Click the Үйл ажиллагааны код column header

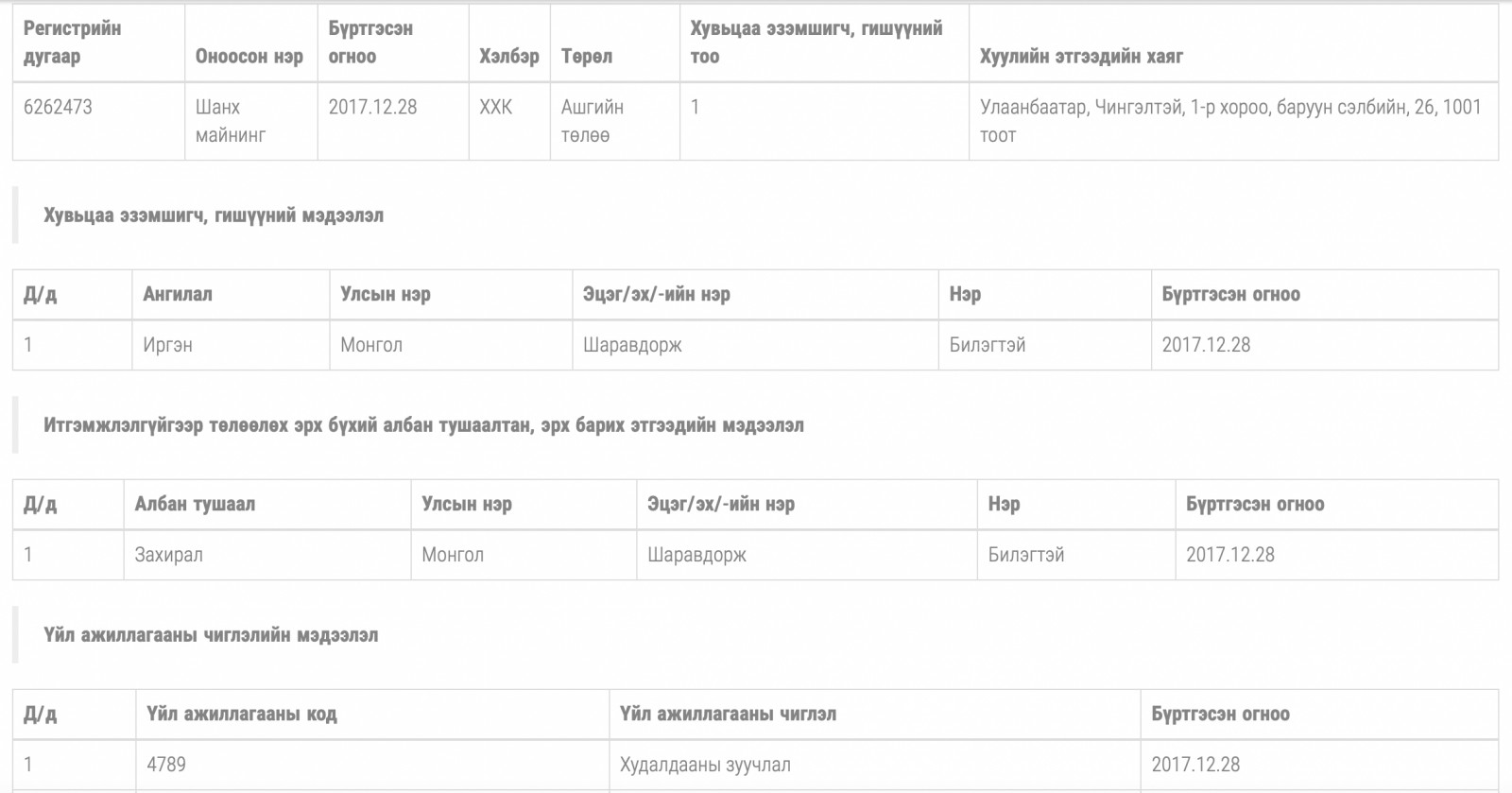241,714
